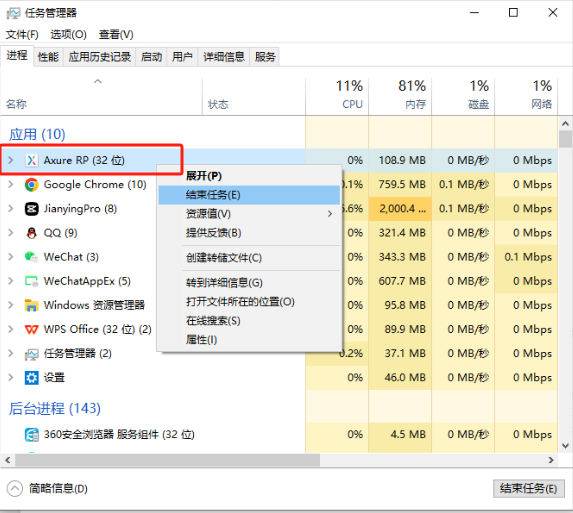Choose 在线搜索(S) in the context menu
The image size is (573, 513).
[250, 321]
